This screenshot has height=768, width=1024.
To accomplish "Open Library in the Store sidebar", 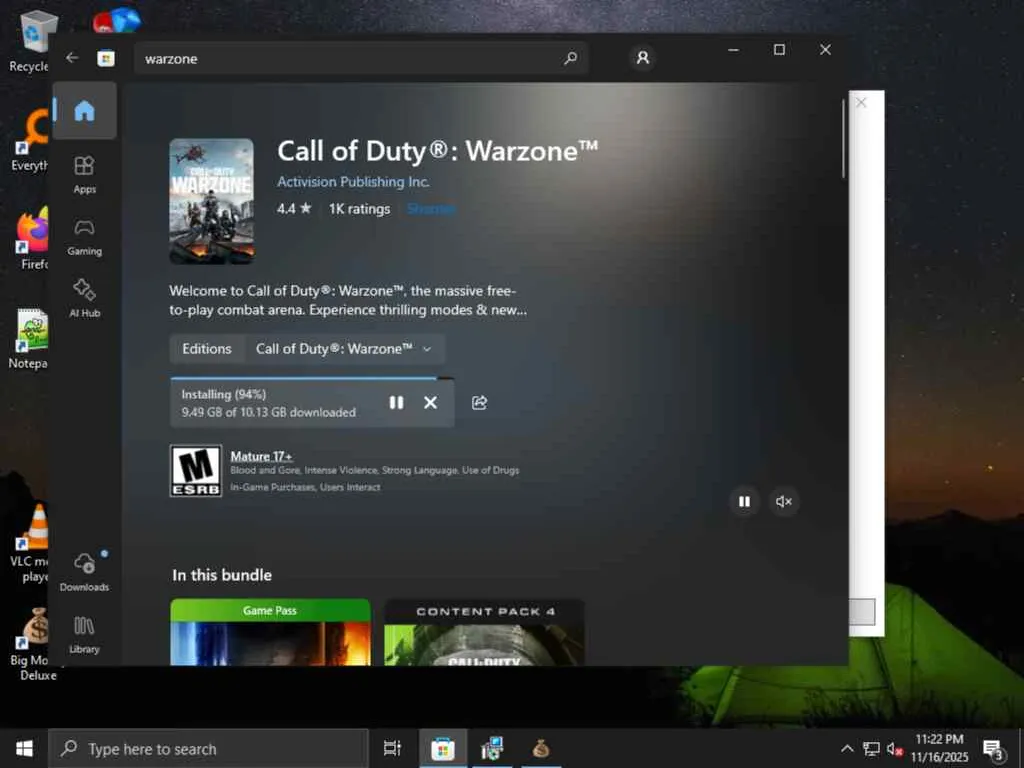I will point(85,634).
